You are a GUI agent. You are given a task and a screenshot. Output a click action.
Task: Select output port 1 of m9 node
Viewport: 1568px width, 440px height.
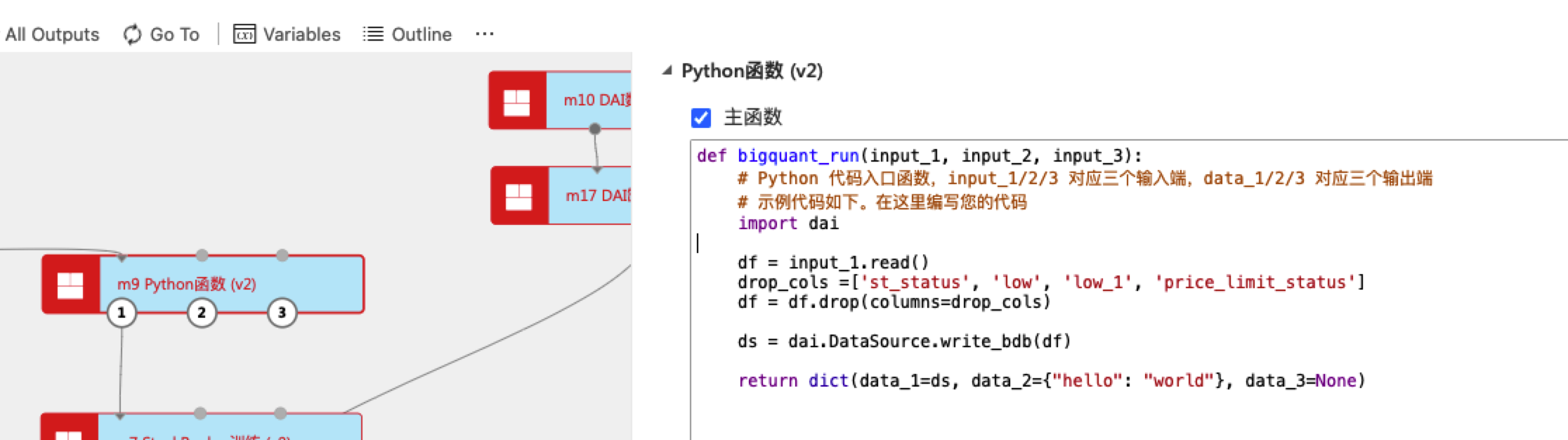pyautogui.click(x=122, y=313)
